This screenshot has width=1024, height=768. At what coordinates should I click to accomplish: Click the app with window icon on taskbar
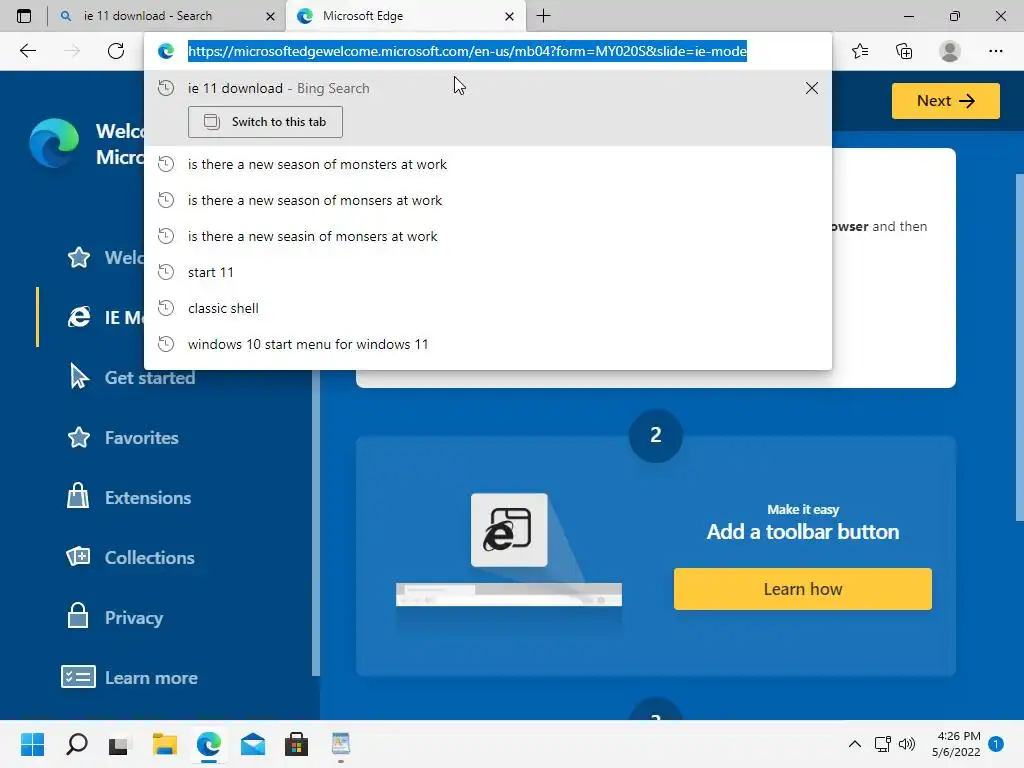click(x=340, y=744)
